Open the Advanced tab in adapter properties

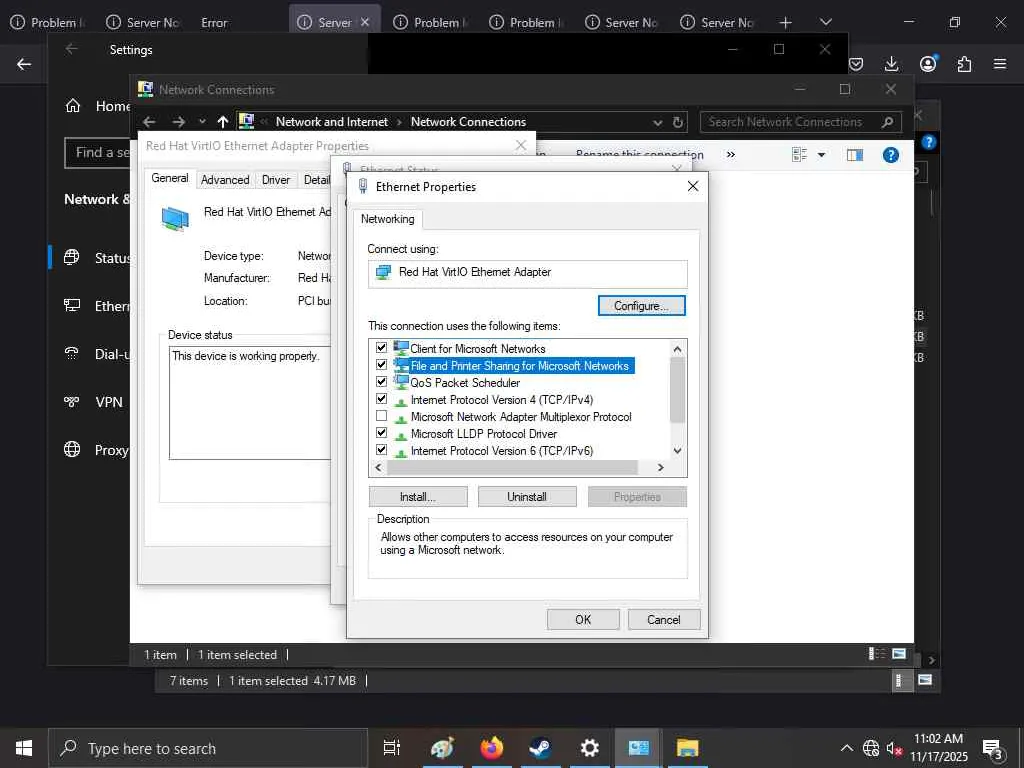click(x=225, y=180)
